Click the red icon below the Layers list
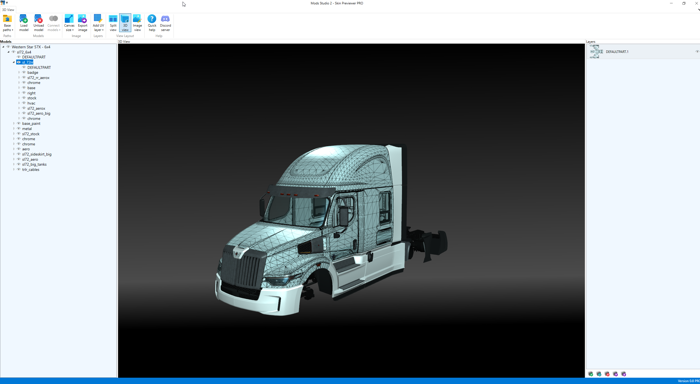The image size is (700, 384). pyautogui.click(x=607, y=374)
